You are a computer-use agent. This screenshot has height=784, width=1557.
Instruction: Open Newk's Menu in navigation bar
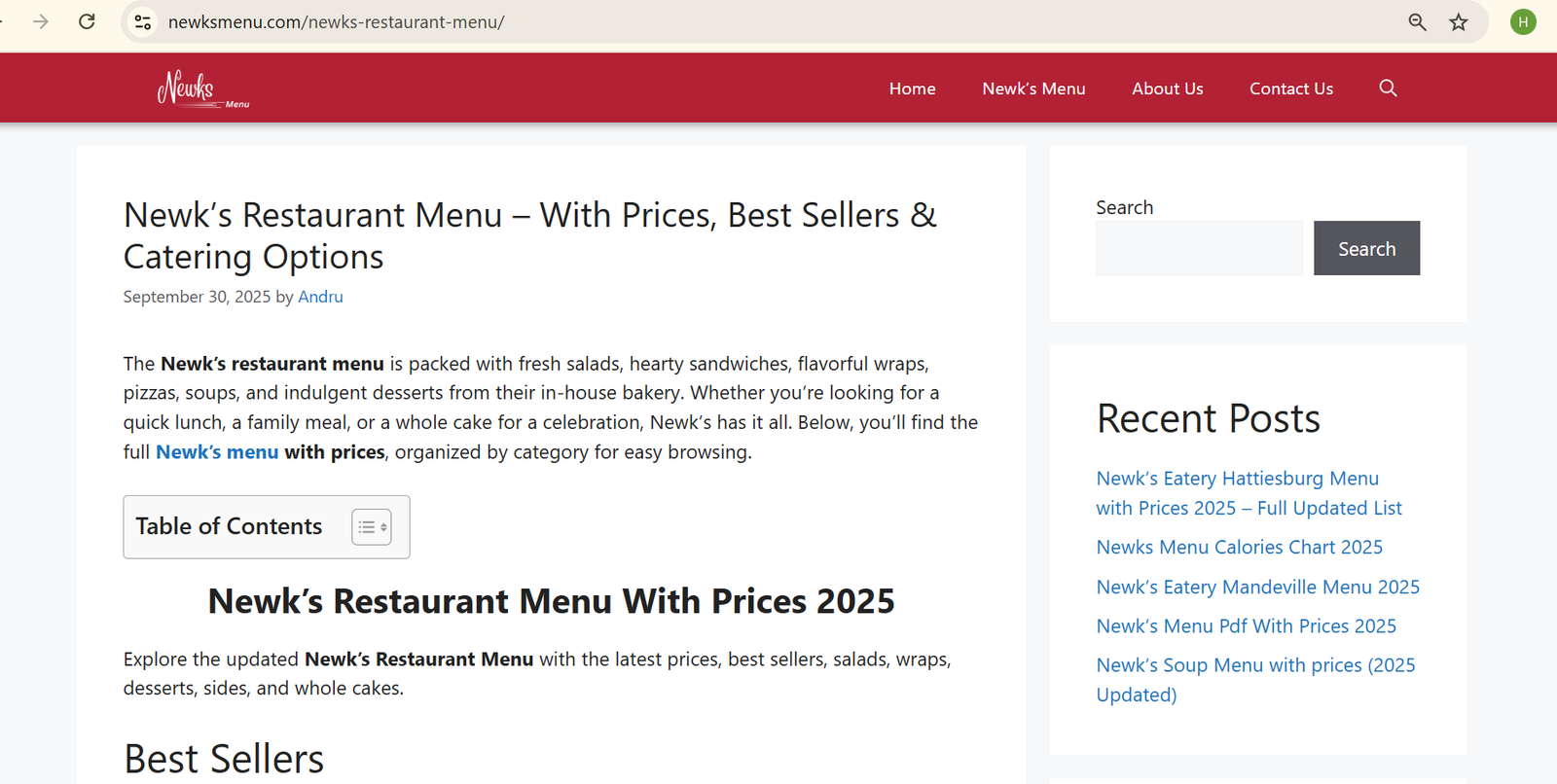(x=1033, y=89)
